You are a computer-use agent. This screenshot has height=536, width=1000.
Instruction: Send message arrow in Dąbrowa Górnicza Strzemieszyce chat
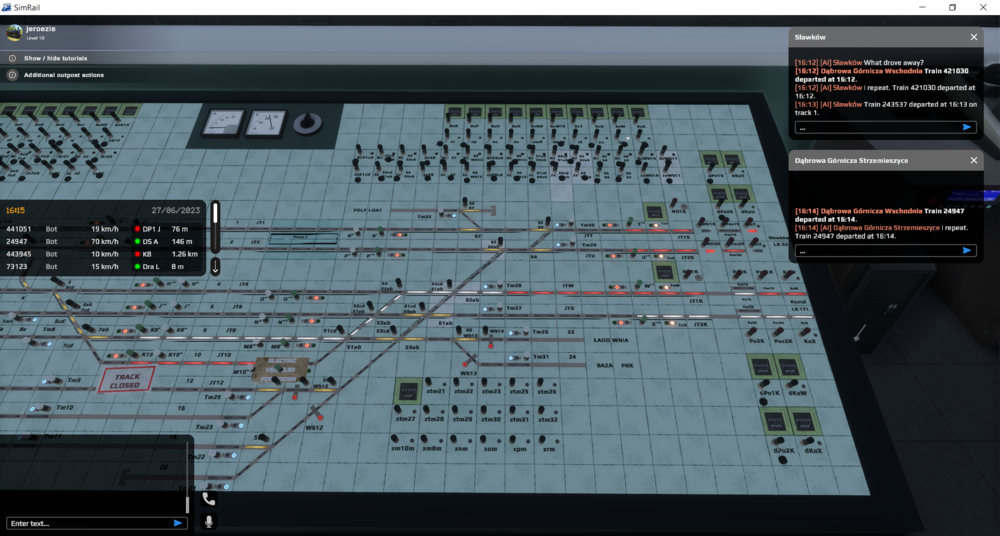point(967,250)
